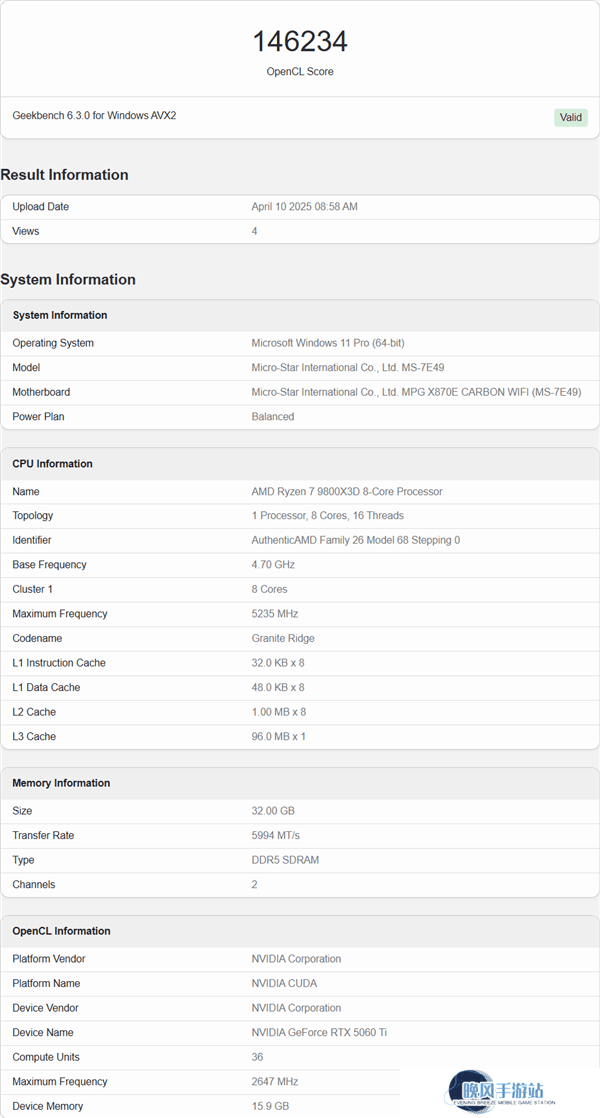Click the Operating System row label
This screenshot has width=600, height=1118.
click(x=53, y=343)
